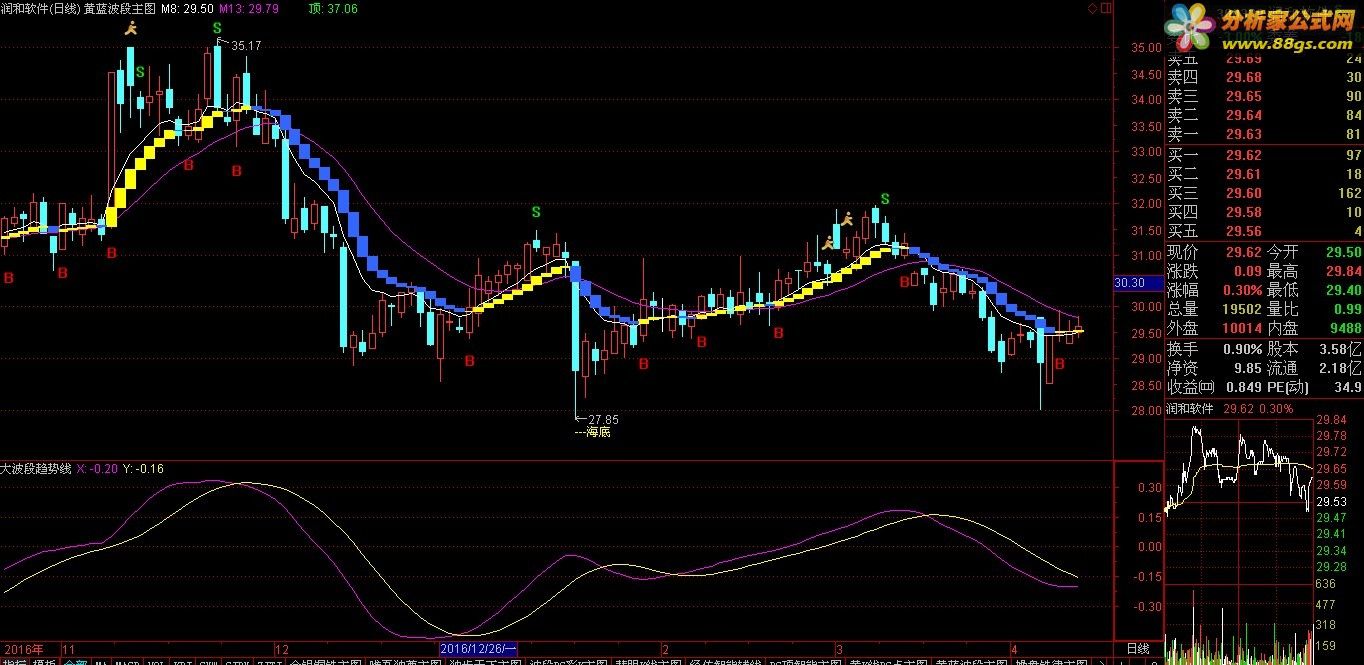Image resolution: width=1364 pixels, height=665 pixels.
Task: Select the 买四 29.58 bid row
Action: pos(1264,212)
